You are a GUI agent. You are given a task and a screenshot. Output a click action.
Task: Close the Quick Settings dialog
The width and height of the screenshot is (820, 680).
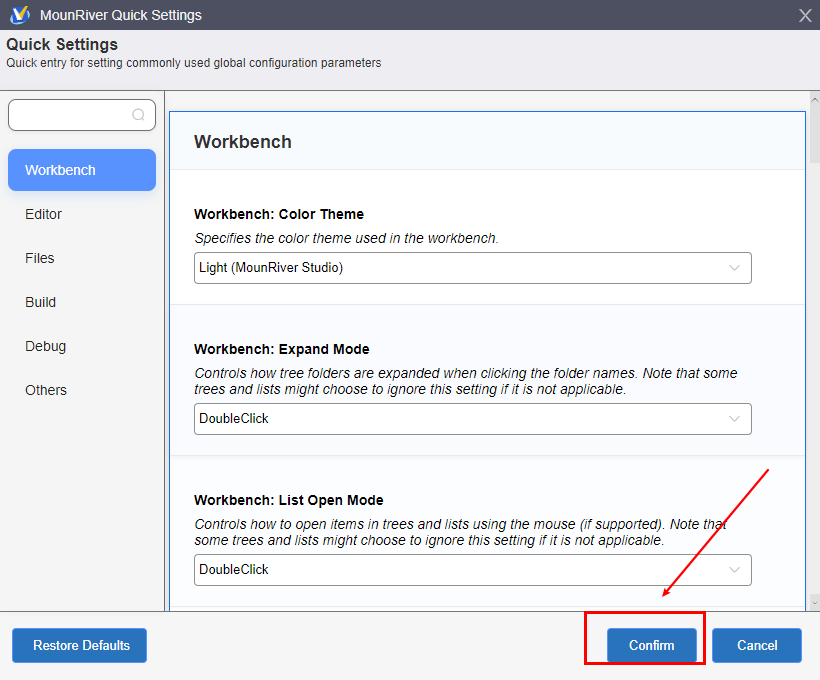click(x=805, y=15)
